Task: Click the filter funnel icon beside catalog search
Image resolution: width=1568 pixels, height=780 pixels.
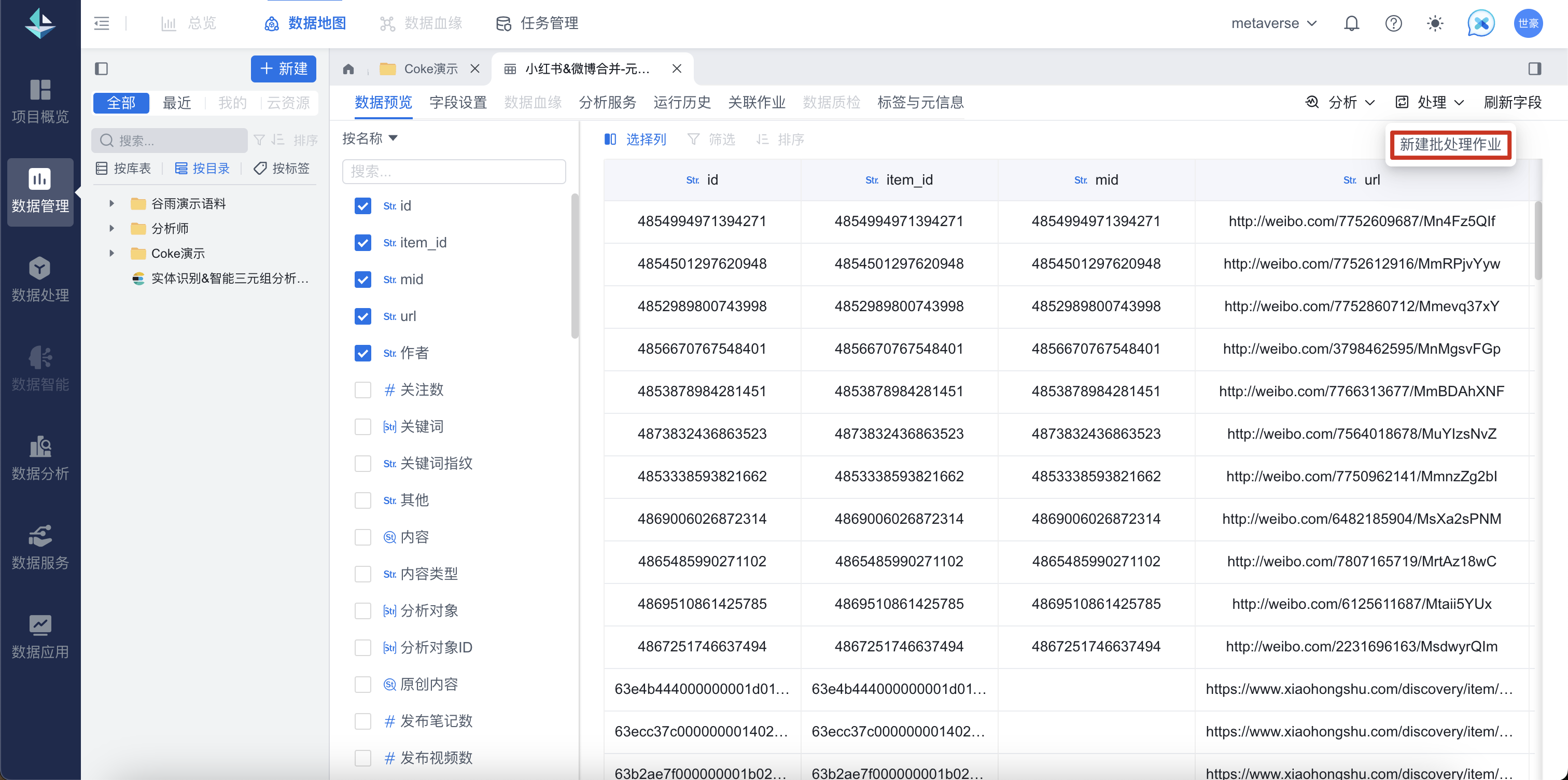Action: [259, 140]
